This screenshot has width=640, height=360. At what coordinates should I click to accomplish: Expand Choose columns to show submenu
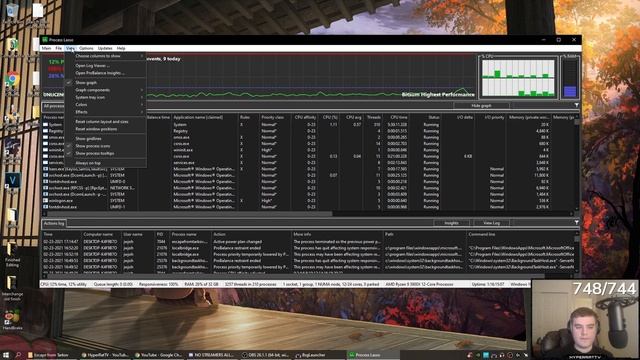(106, 56)
